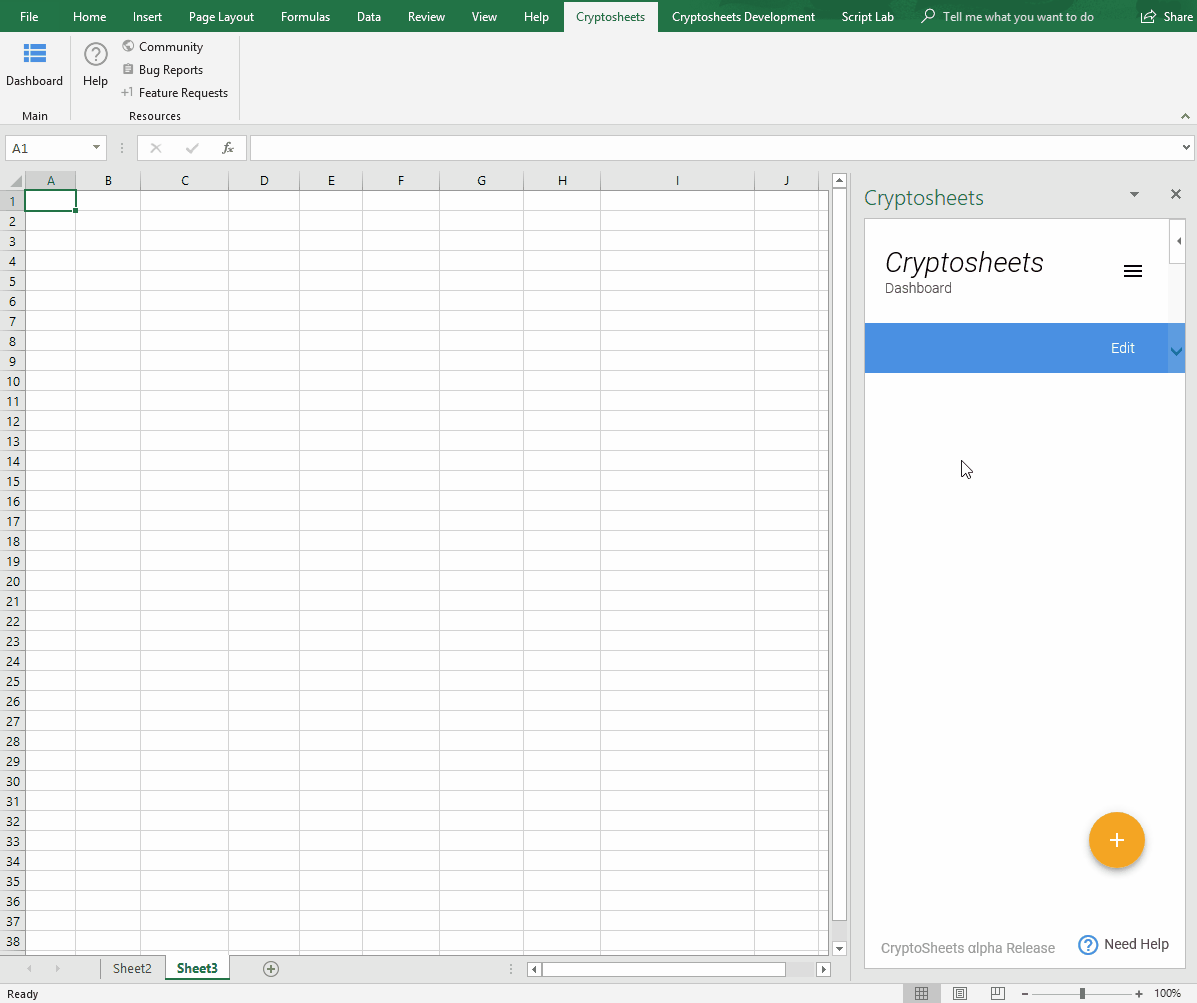1197x1003 pixels.
Task: Select column header G
Action: coord(482,181)
